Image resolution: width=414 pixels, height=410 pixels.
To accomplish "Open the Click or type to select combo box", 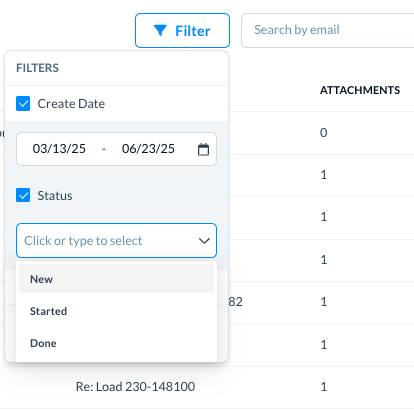I will 116,241.
